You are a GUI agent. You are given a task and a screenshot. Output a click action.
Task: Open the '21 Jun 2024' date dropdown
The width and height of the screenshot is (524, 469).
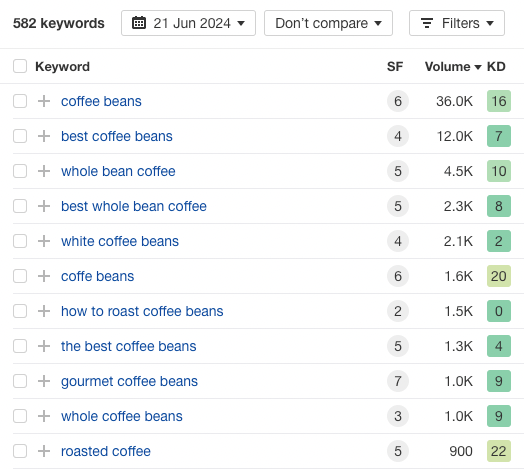tap(188, 23)
